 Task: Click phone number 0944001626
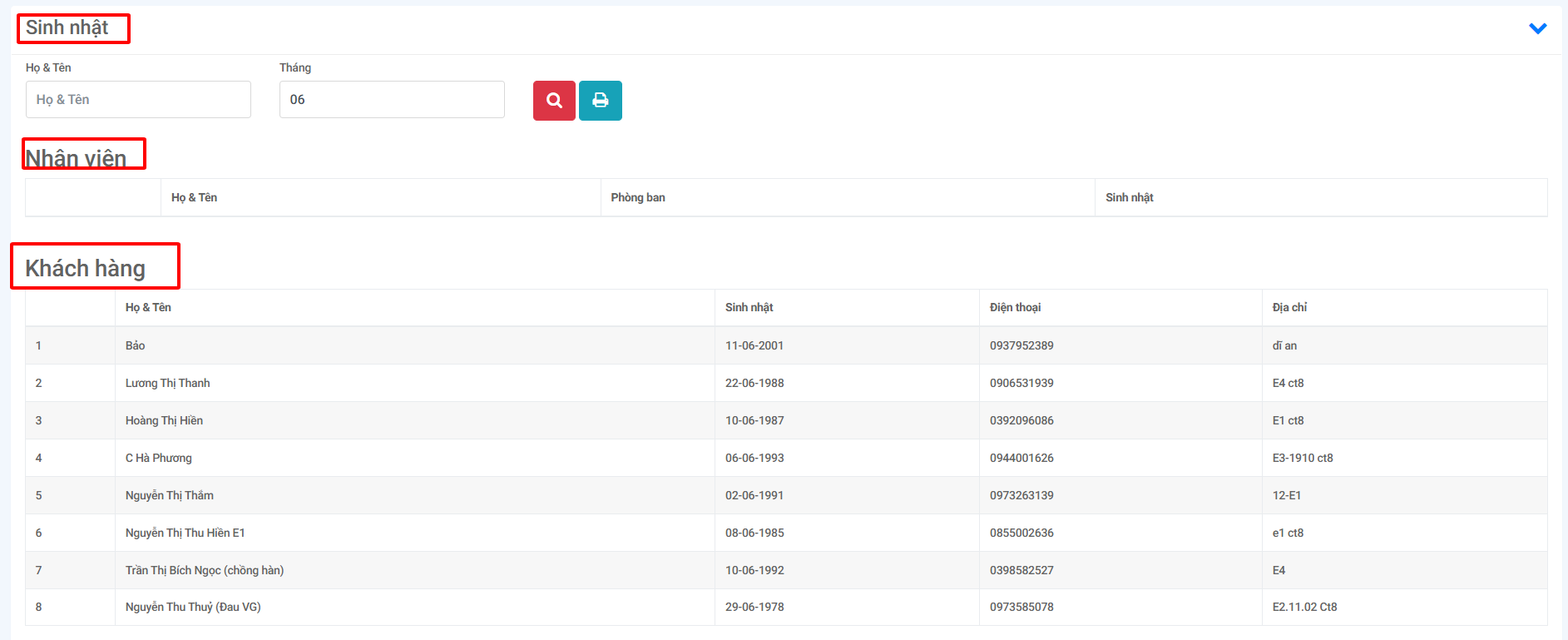click(1021, 458)
